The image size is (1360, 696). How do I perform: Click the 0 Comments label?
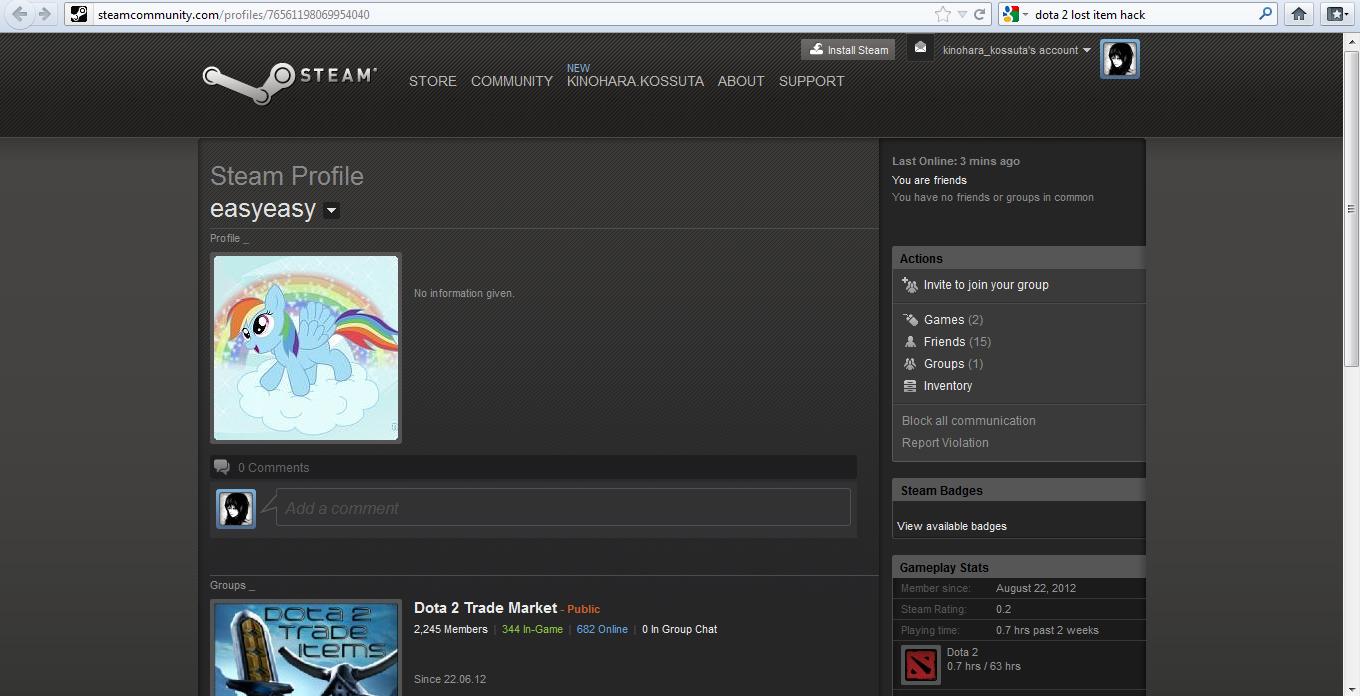tap(273, 467)
